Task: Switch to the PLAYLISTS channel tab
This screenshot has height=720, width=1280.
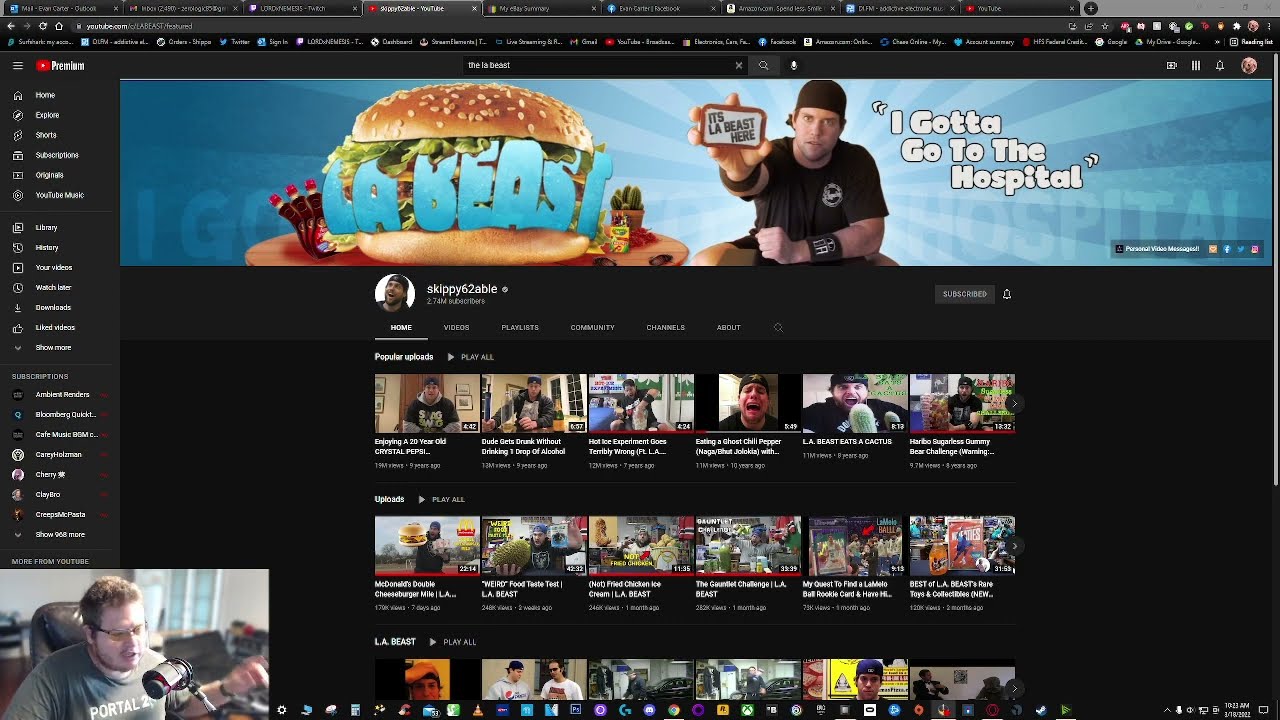Action: (520, 328)
